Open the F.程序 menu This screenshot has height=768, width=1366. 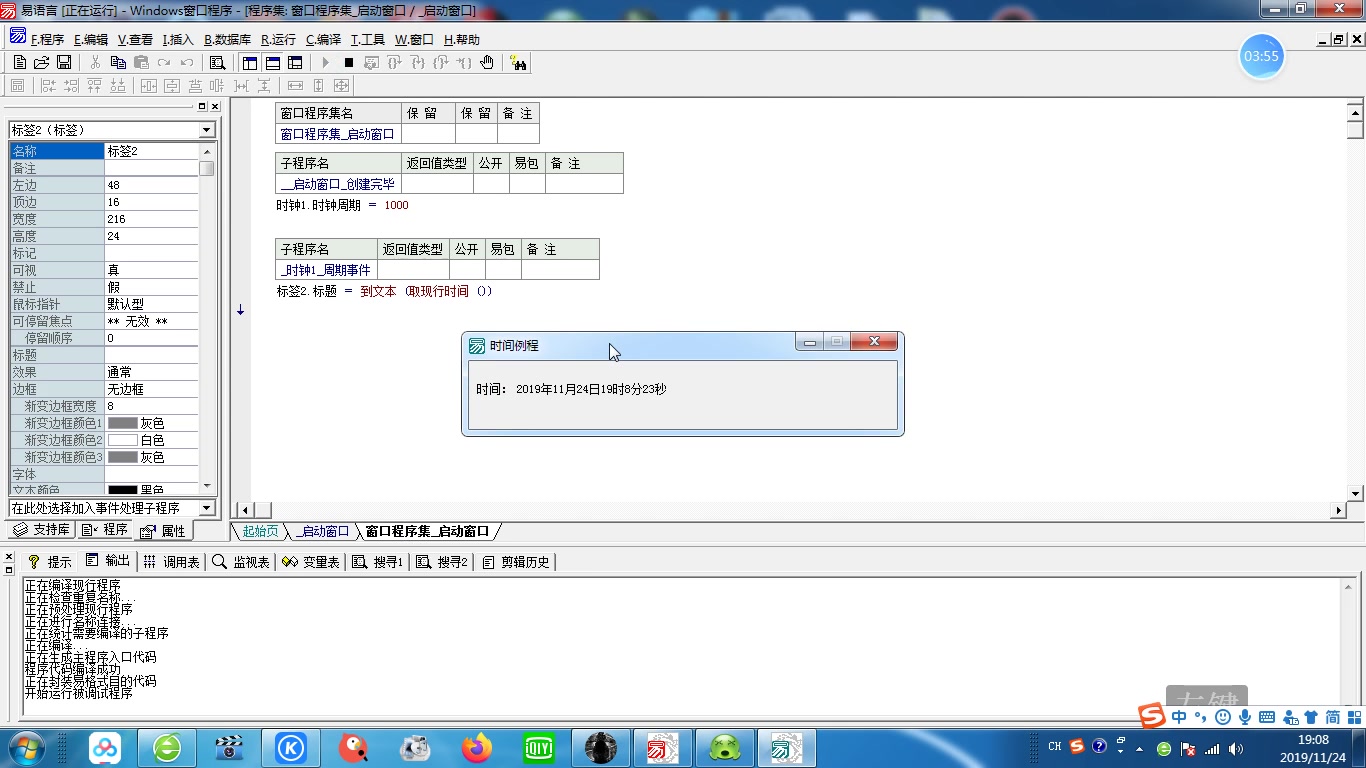point(47,40)
